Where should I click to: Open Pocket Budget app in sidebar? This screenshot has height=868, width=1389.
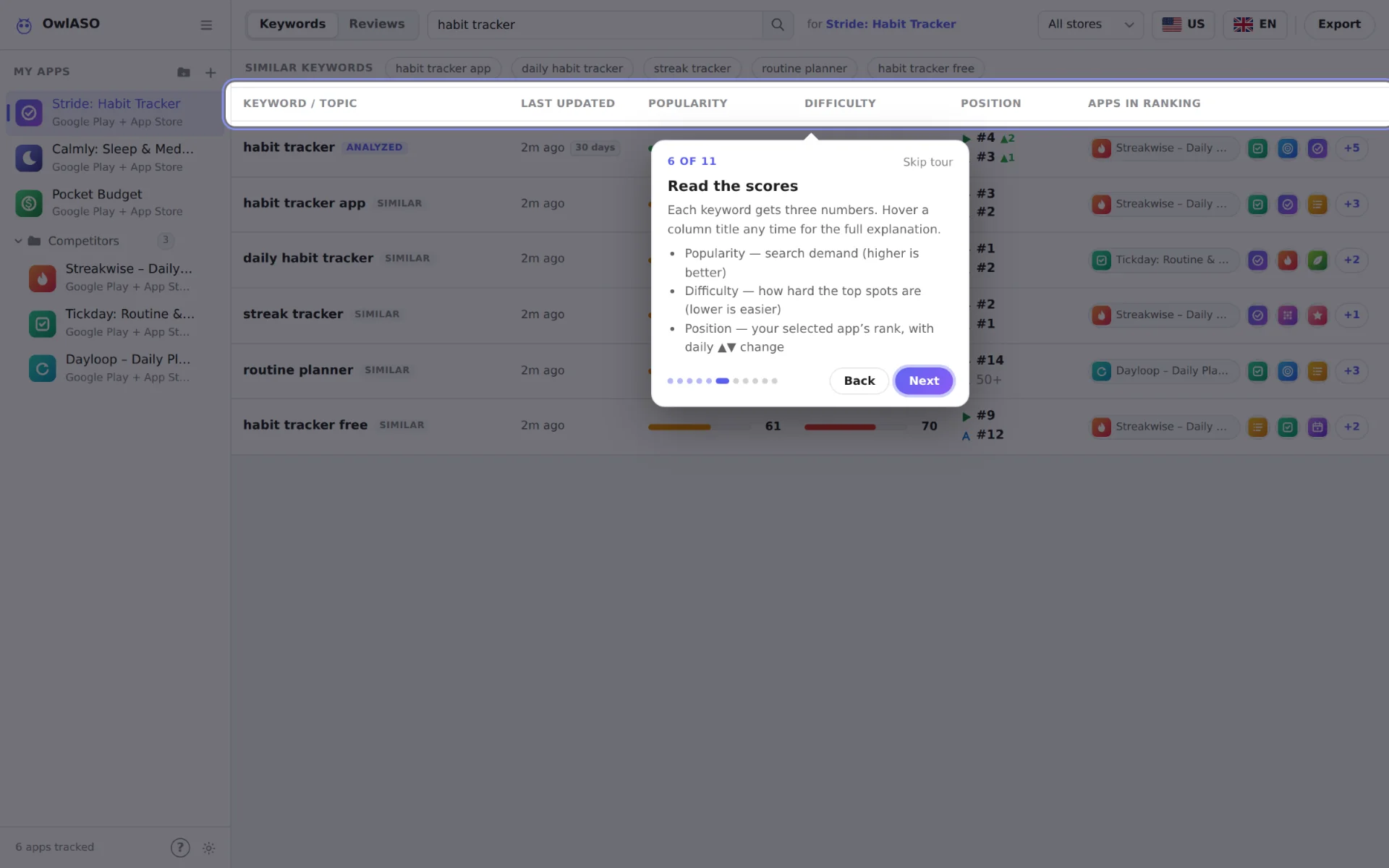pyautogui.click(x=116, y=203)
